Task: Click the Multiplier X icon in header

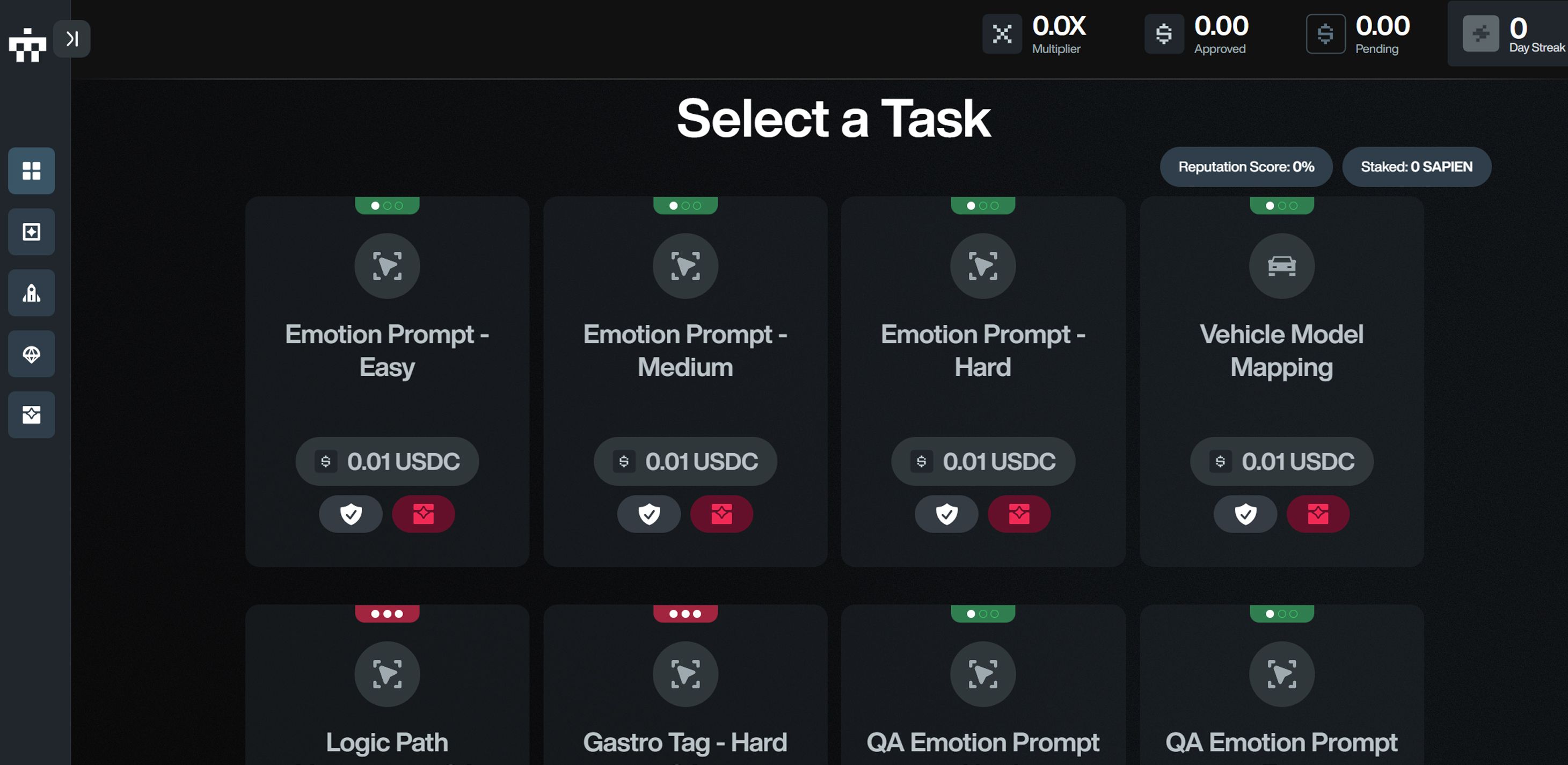Action: (x=1002, y=34)
